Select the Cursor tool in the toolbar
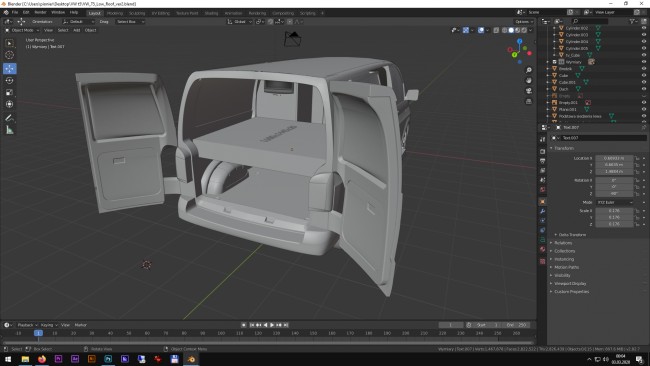The image size is (650, 366). pyautogui.click(x=10, y=55)
